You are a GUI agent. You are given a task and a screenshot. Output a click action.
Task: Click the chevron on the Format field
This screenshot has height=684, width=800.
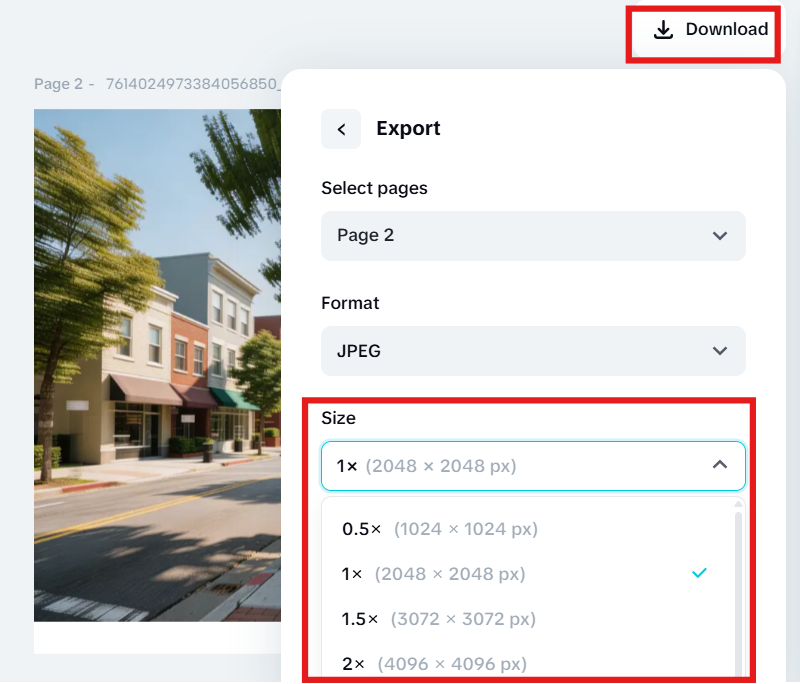718,351
